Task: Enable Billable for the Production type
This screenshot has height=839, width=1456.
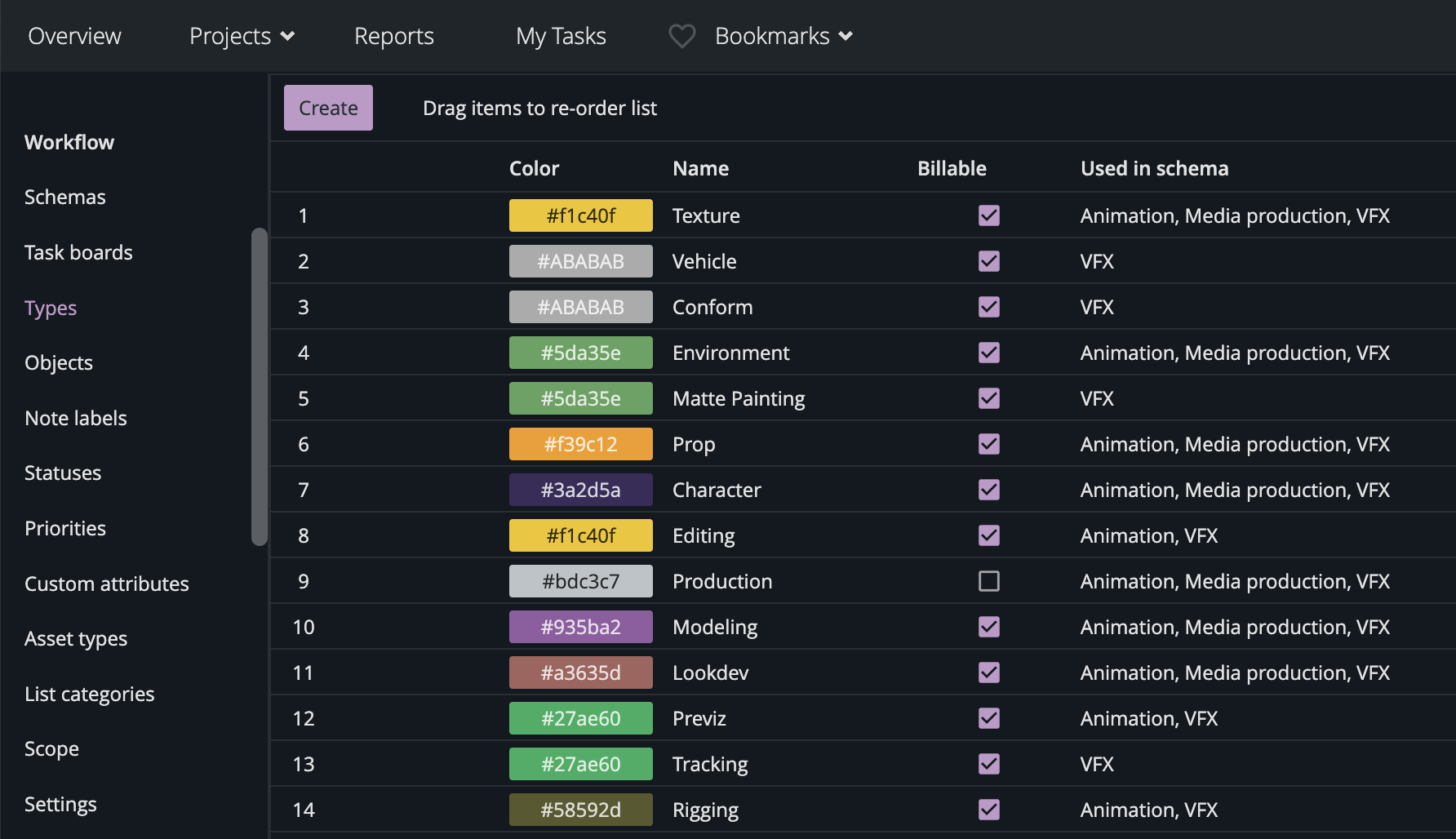Action: pos(988,581)
